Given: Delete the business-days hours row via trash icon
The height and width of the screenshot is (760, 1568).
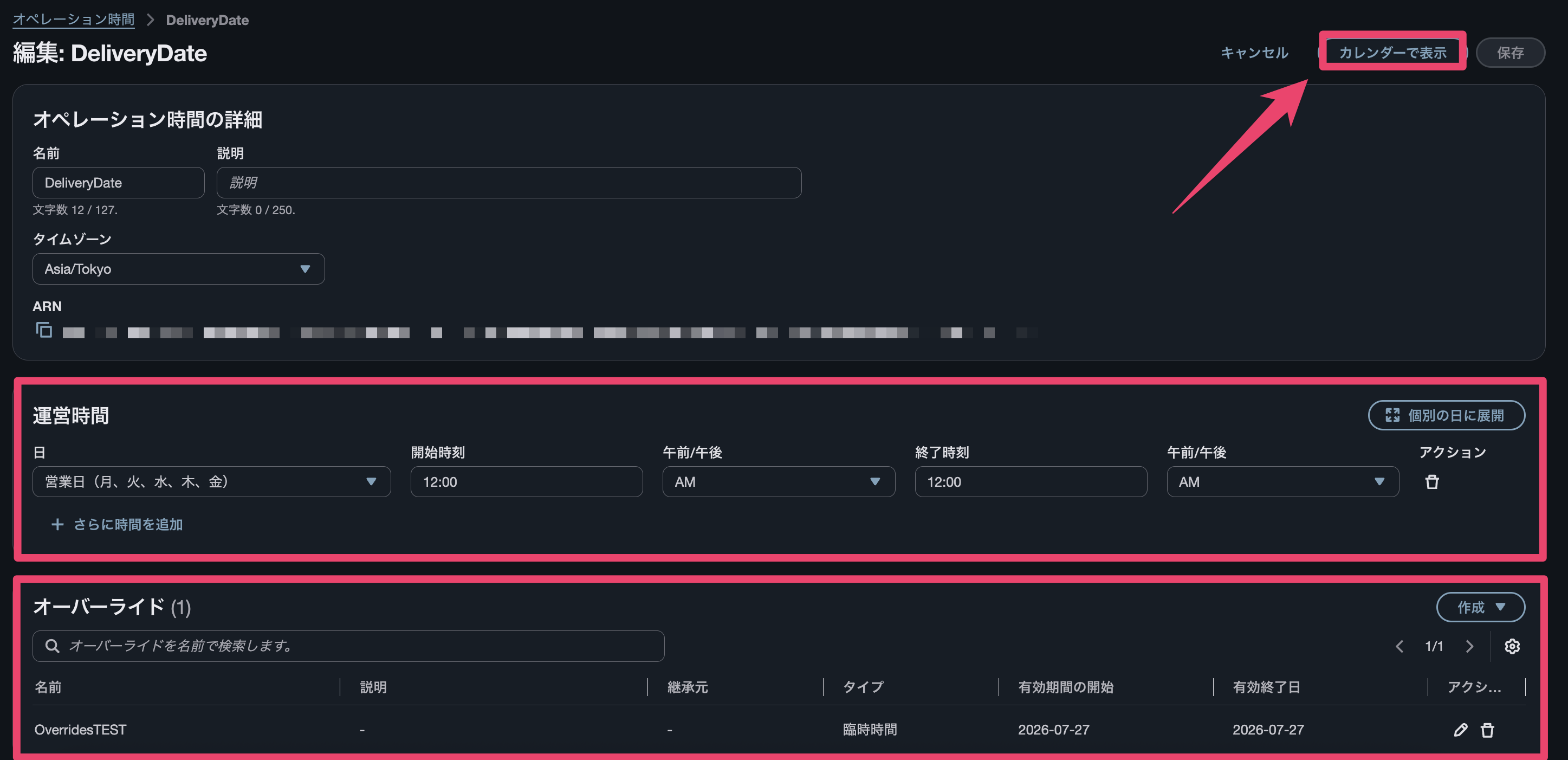Looking at the screenshot, I should [1431, 482].
